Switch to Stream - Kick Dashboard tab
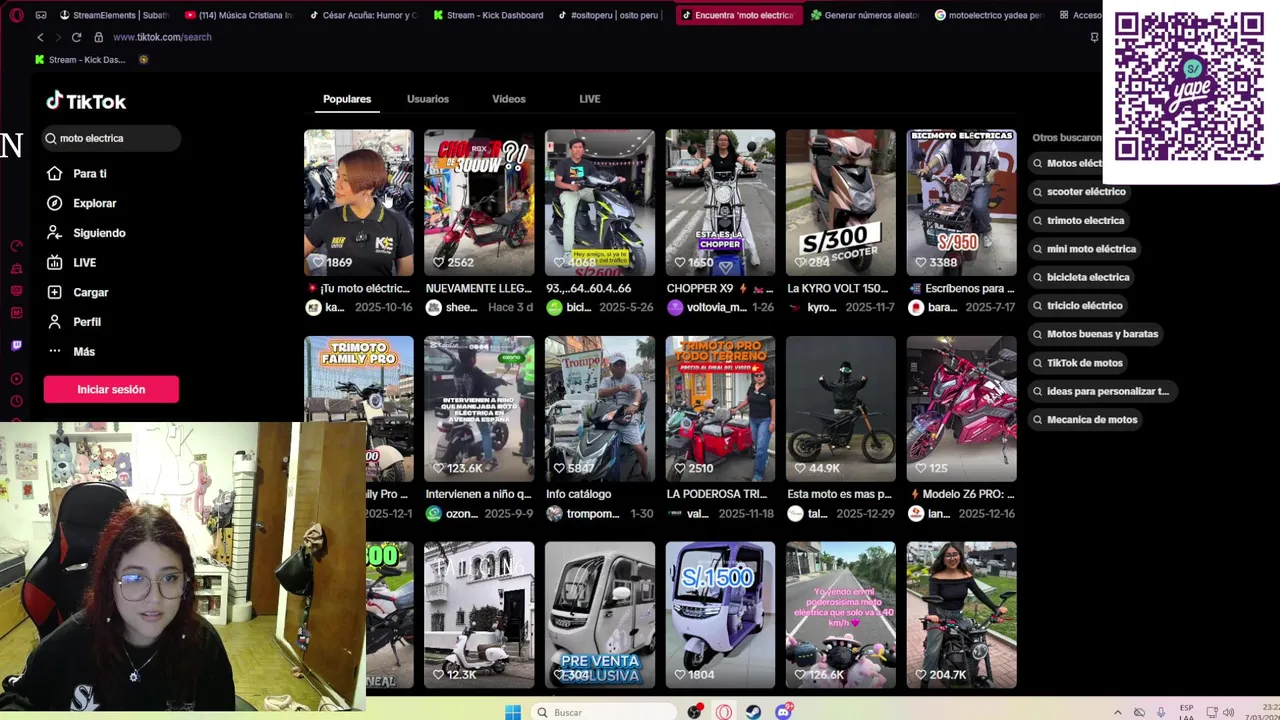 click(x=489, y=15)
